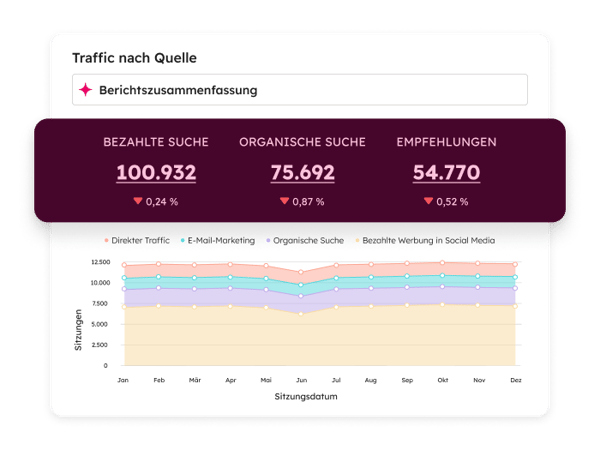This screenshot has height=450, width=600.
Task: Click the 75.692 Organische Suche value
Action: (303, 173)
